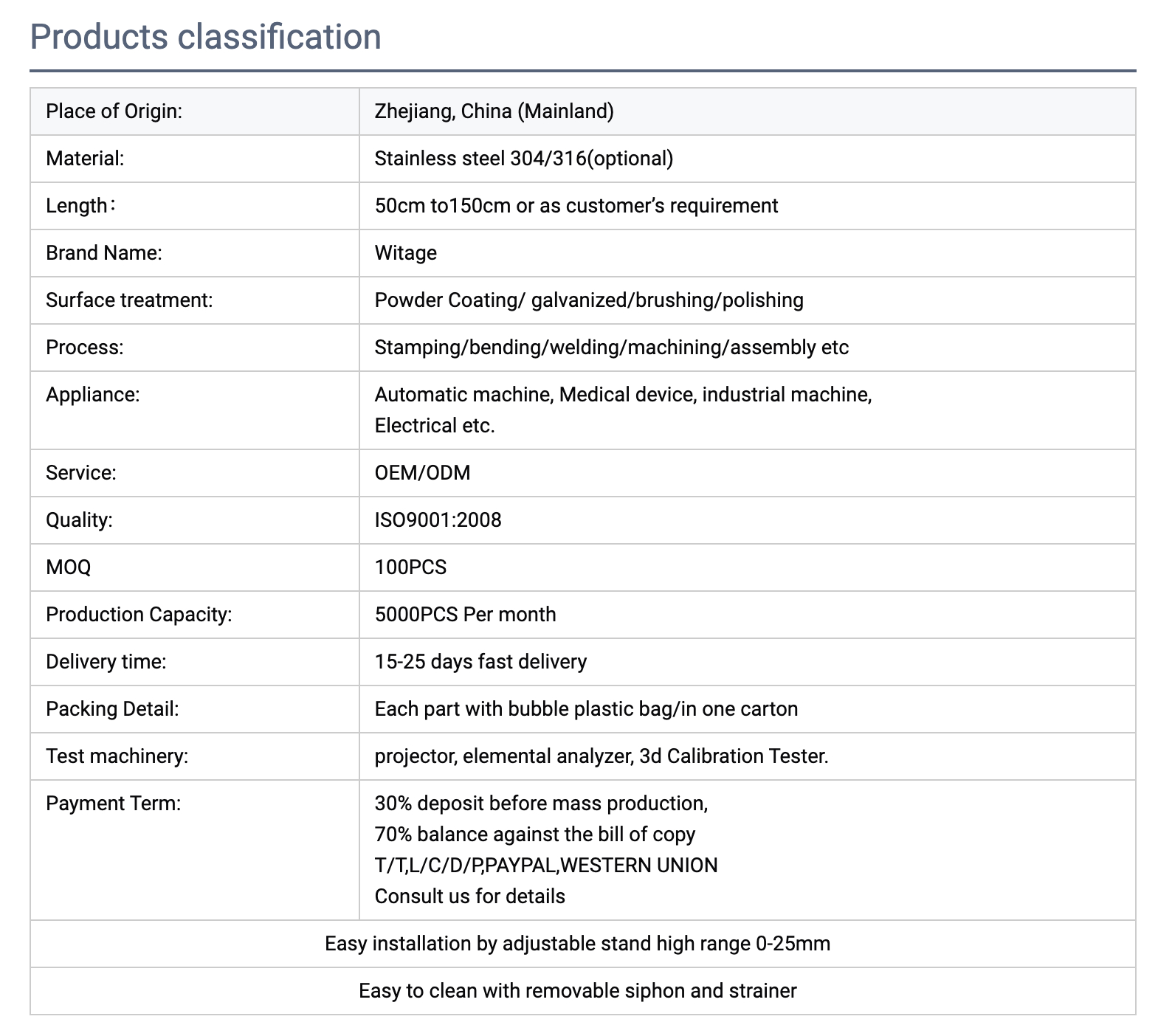This screenshot has width=1172, height=1036.
Task: Select the ISO9001:2008 quality cell
Action: [747, 520]
